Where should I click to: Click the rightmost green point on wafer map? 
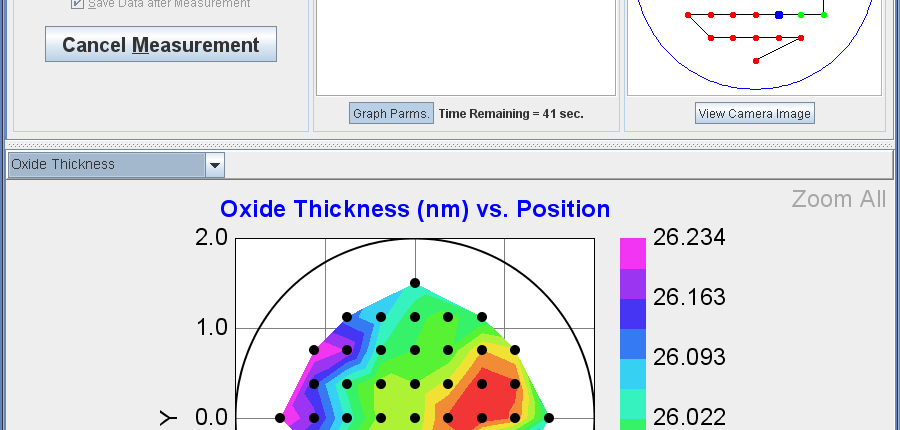pos(824,15)
